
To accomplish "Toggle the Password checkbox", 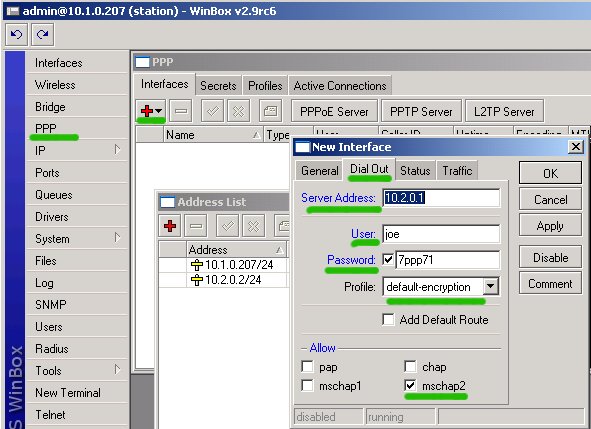I will 388,259.
